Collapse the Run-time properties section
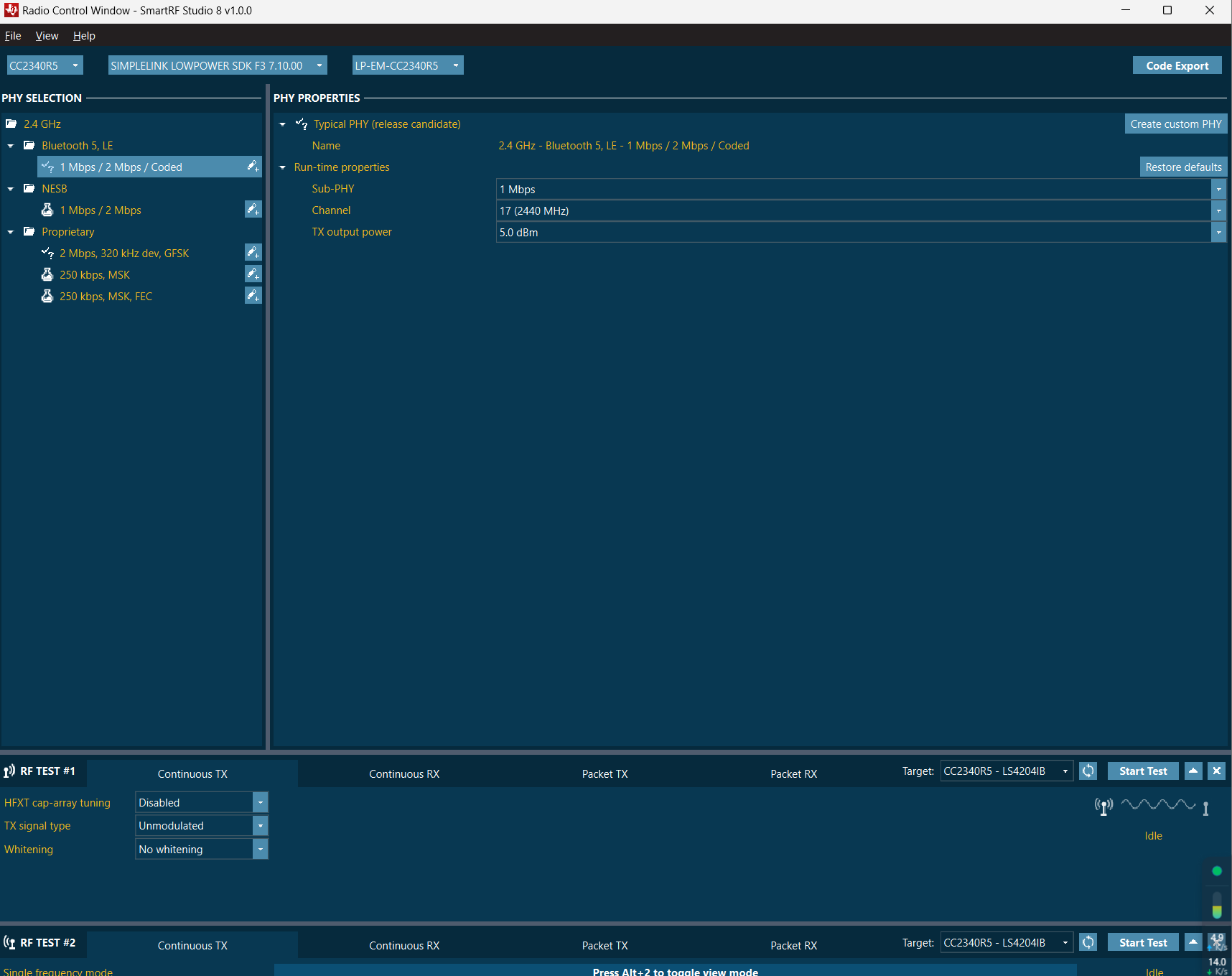Viewport: 1232px width, 976px height. point(282,167)
